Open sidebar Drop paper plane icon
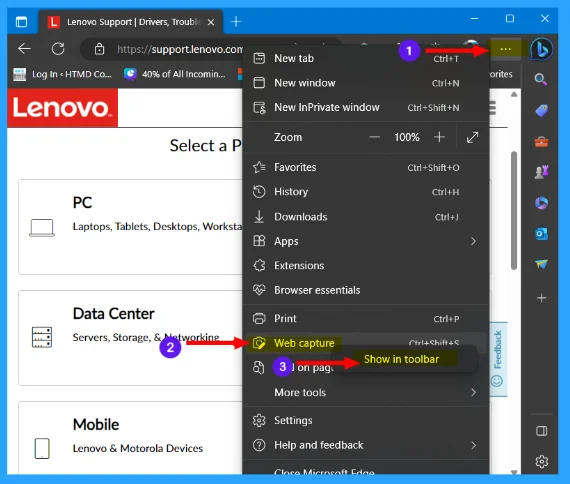Screen dimensions: 570x484 tap(541, 264)
